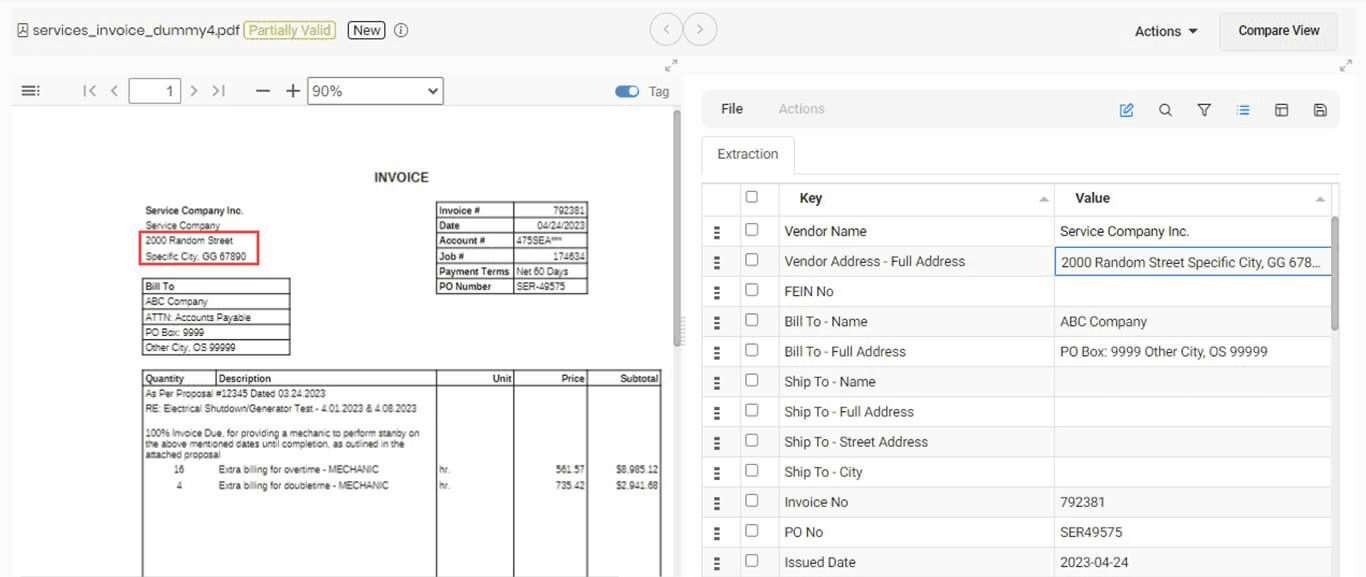Click the PO Box: 9999 Other City value
The width and height of the screenshot is (1366, 577).
pyautogui.click(x=1164, y=352)
